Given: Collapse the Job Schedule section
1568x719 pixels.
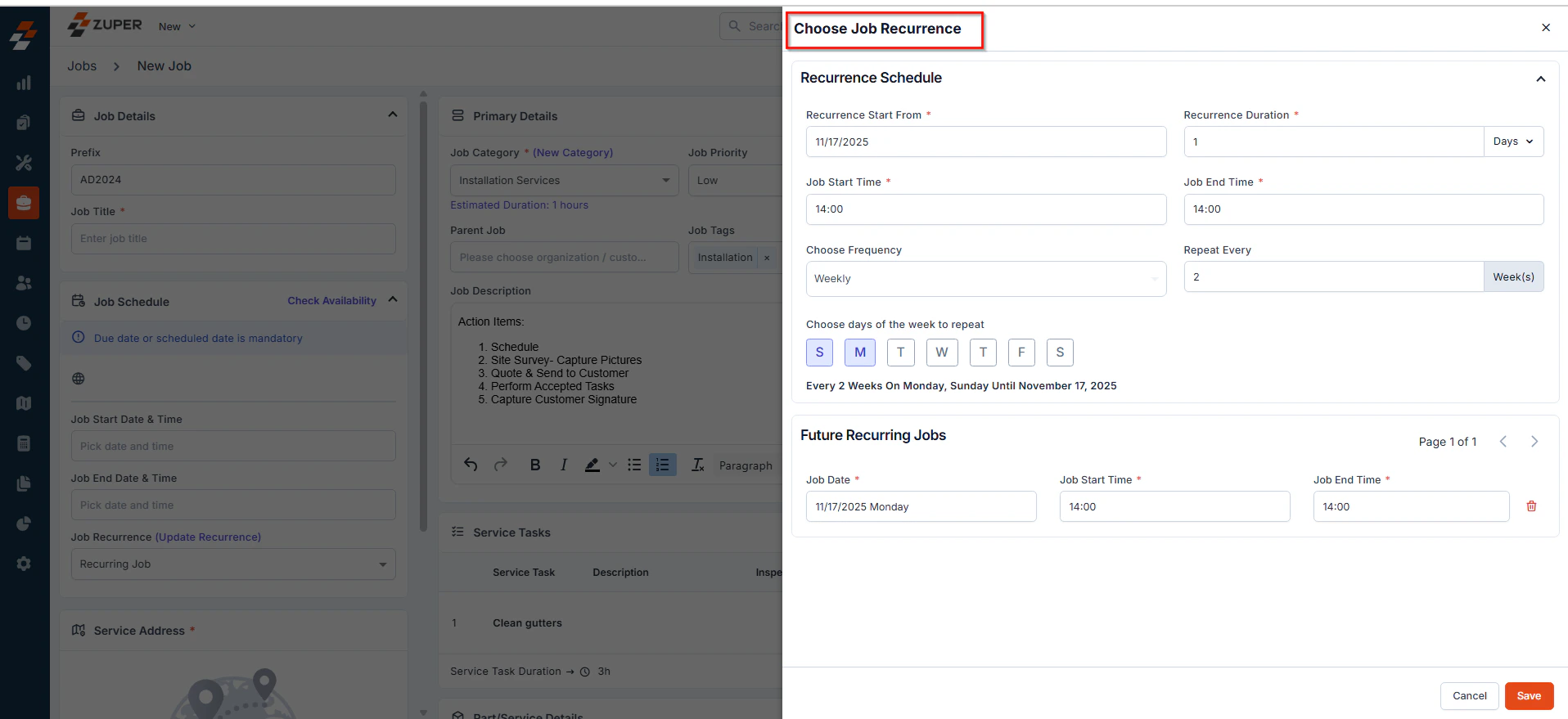Looking at the screenshot, I should tap(393, 299).
